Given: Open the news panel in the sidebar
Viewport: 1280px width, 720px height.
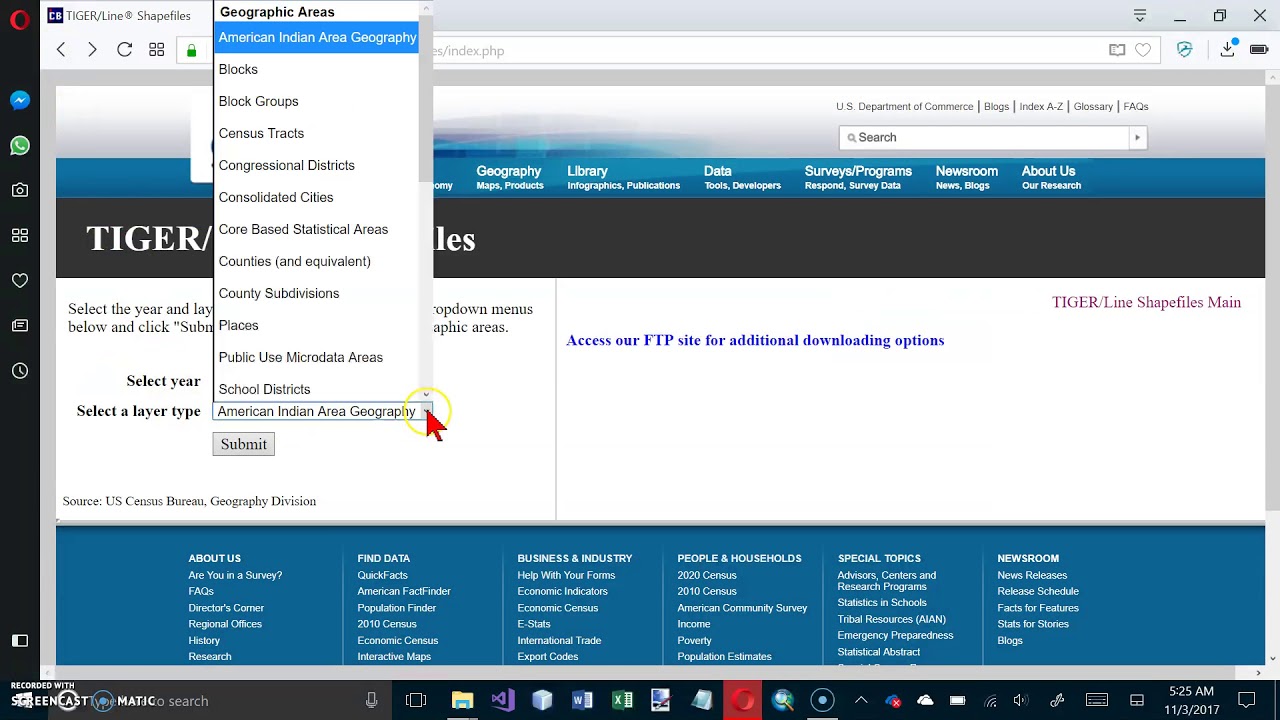Looking at the screenshot, I should 20,325.
